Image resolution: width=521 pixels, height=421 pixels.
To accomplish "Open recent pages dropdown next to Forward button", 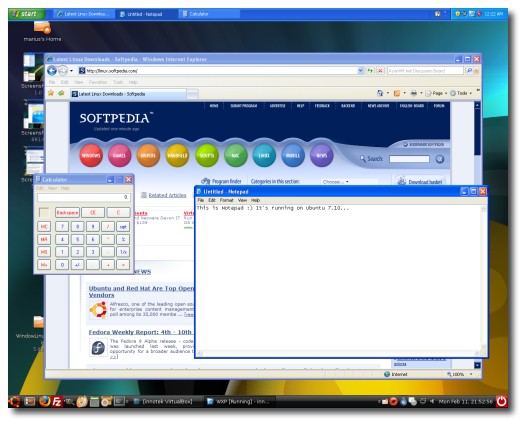I will [x=71, y=71].
